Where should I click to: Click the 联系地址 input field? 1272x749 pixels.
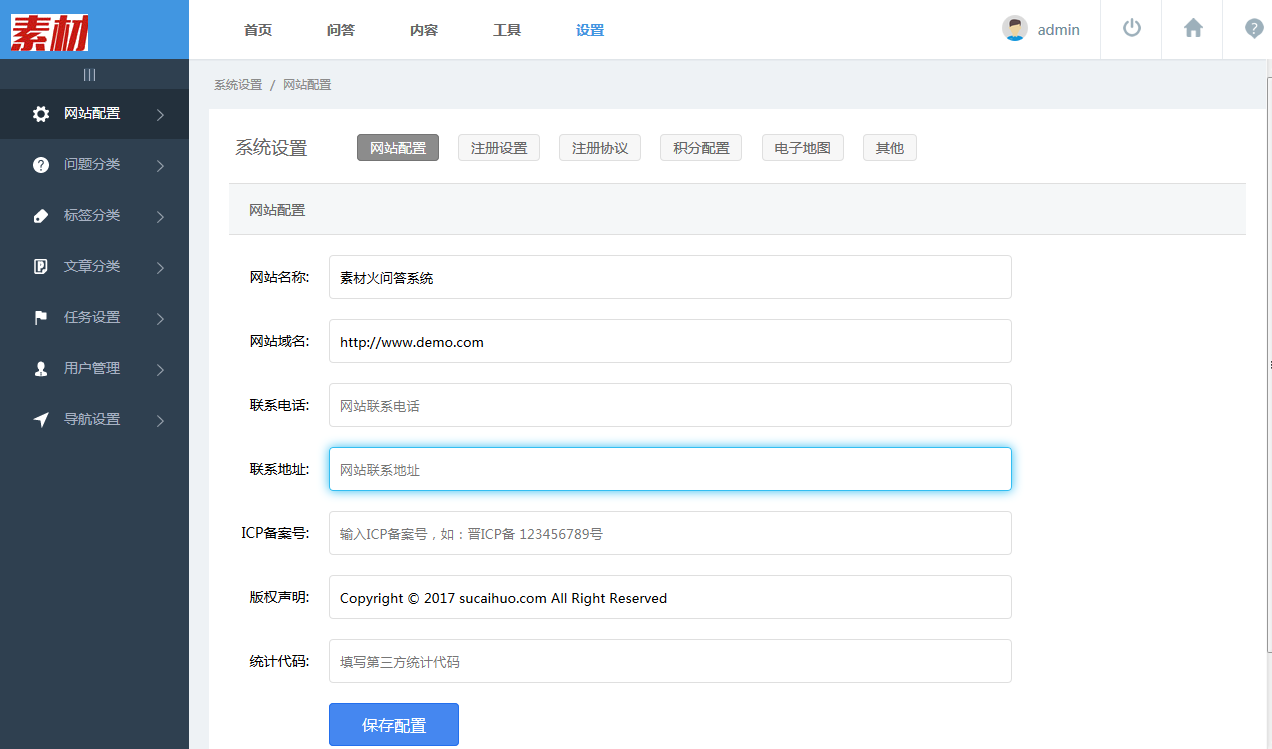tap(670, 469)
